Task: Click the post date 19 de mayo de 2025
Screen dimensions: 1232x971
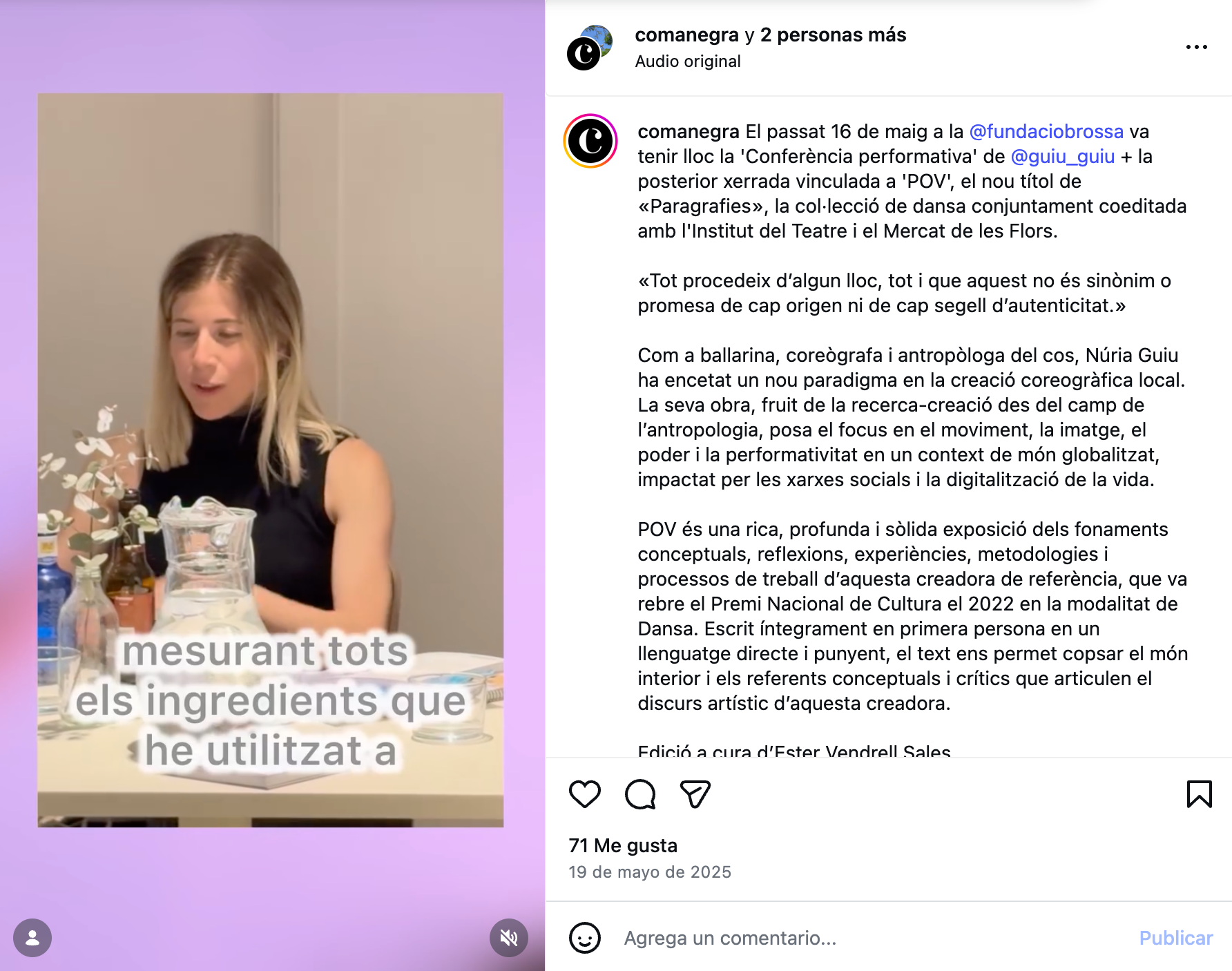Action: 650,872
